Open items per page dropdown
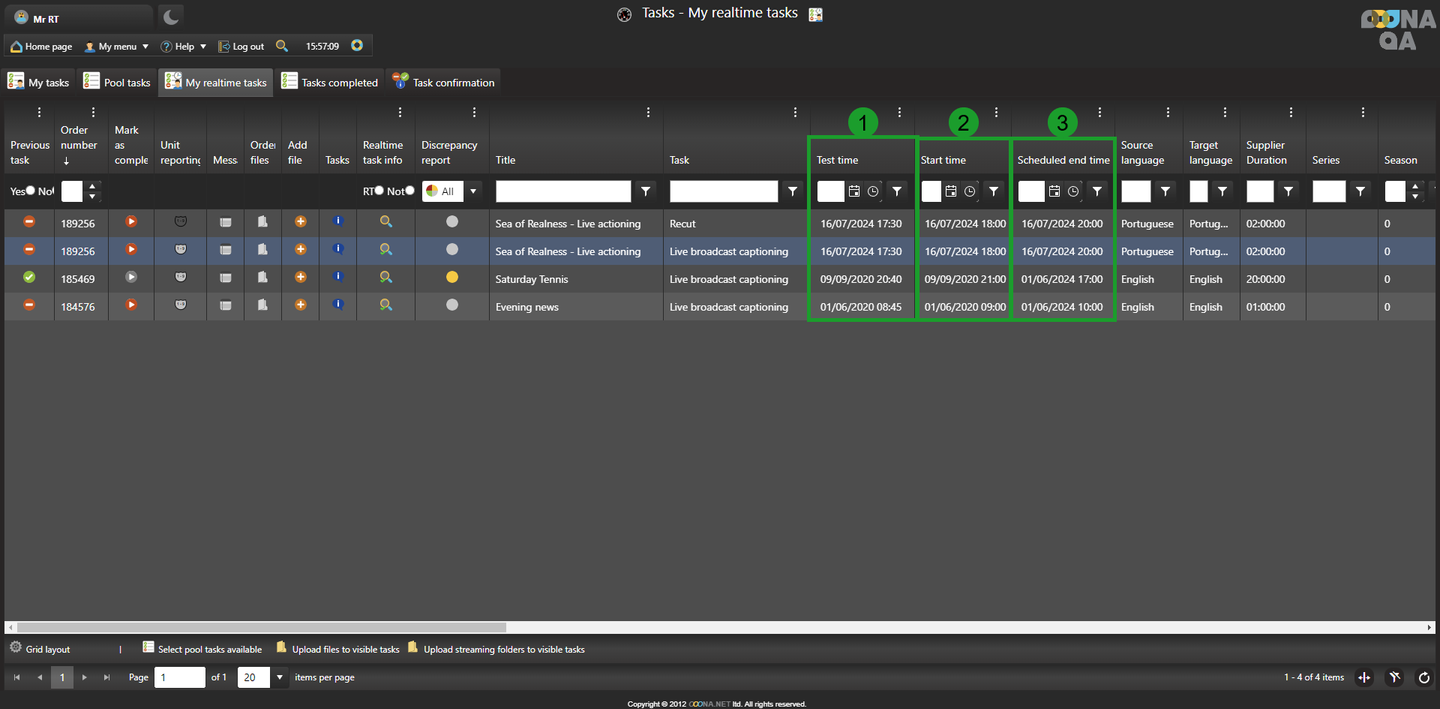Screen dimensions: 1440x709 coord(280,677)
